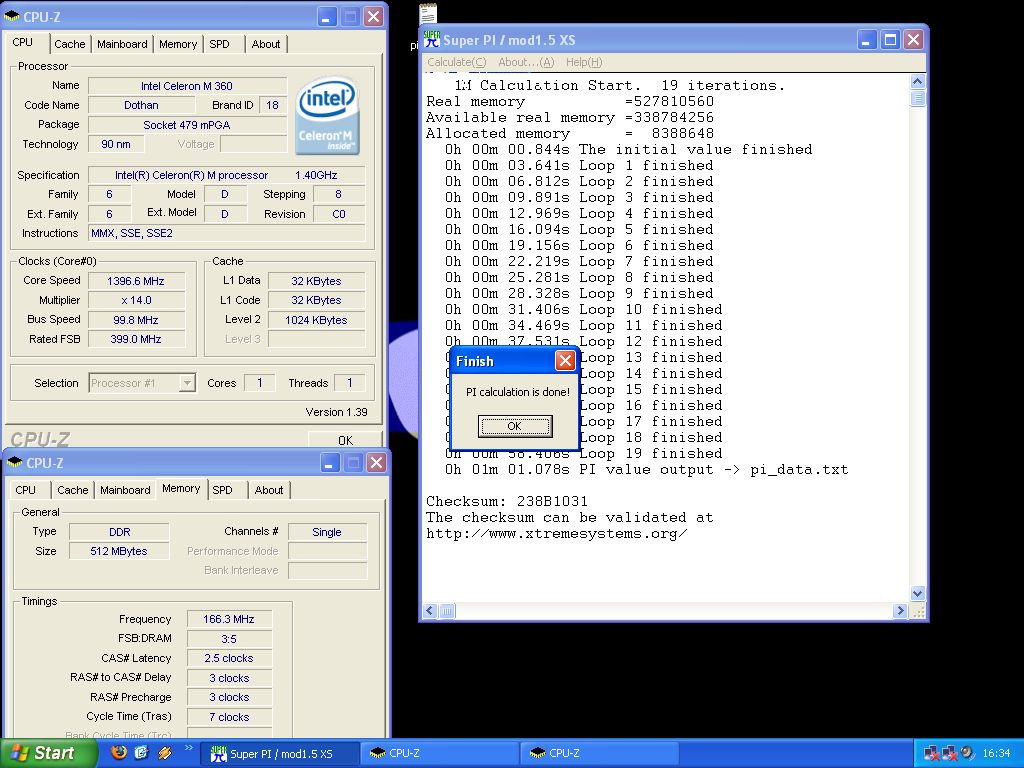Click the 166.3 MHz memory frequency value
Screen dimensions: 1024x768
[229, 619]
